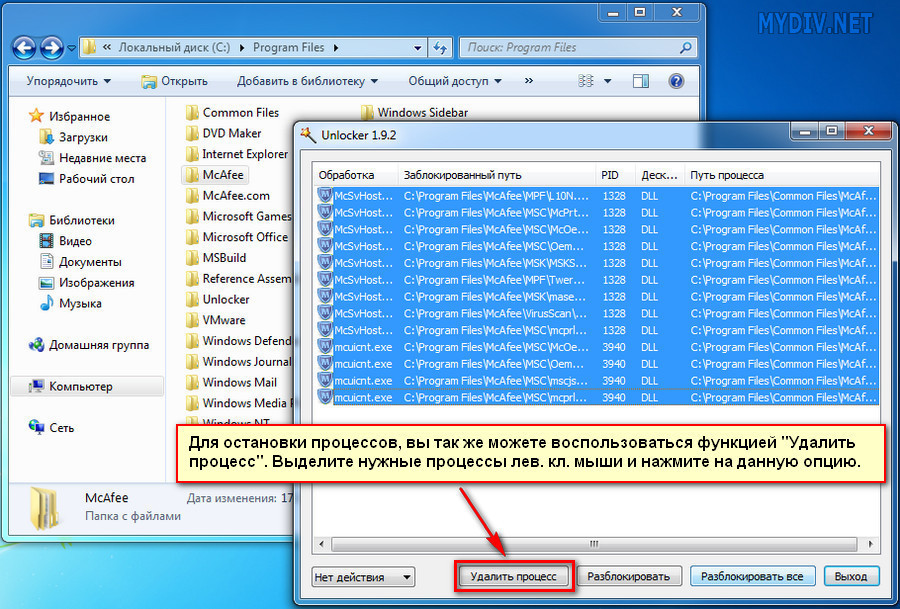
Task: Select the MSBuild folder
Action: 216,258
